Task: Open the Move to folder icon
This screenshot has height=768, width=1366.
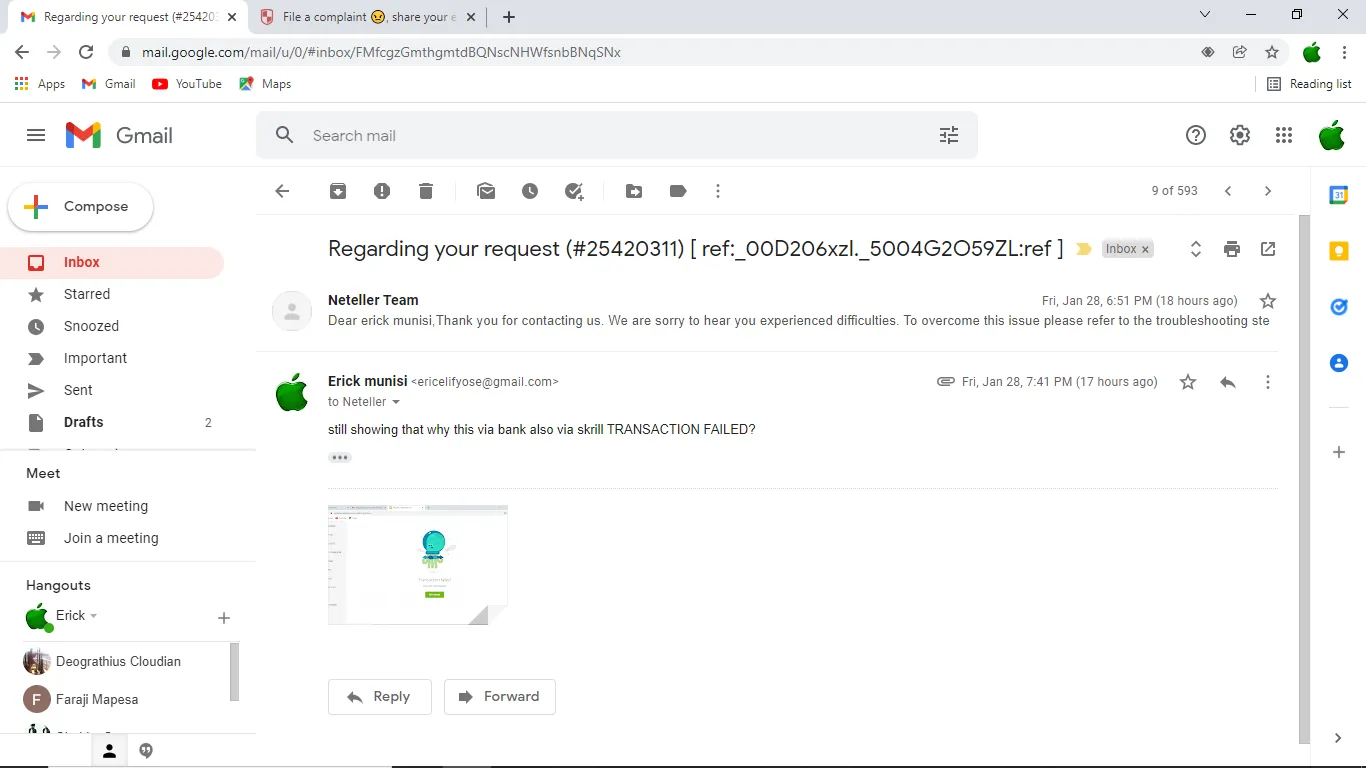Action: (x=634, y=191)
